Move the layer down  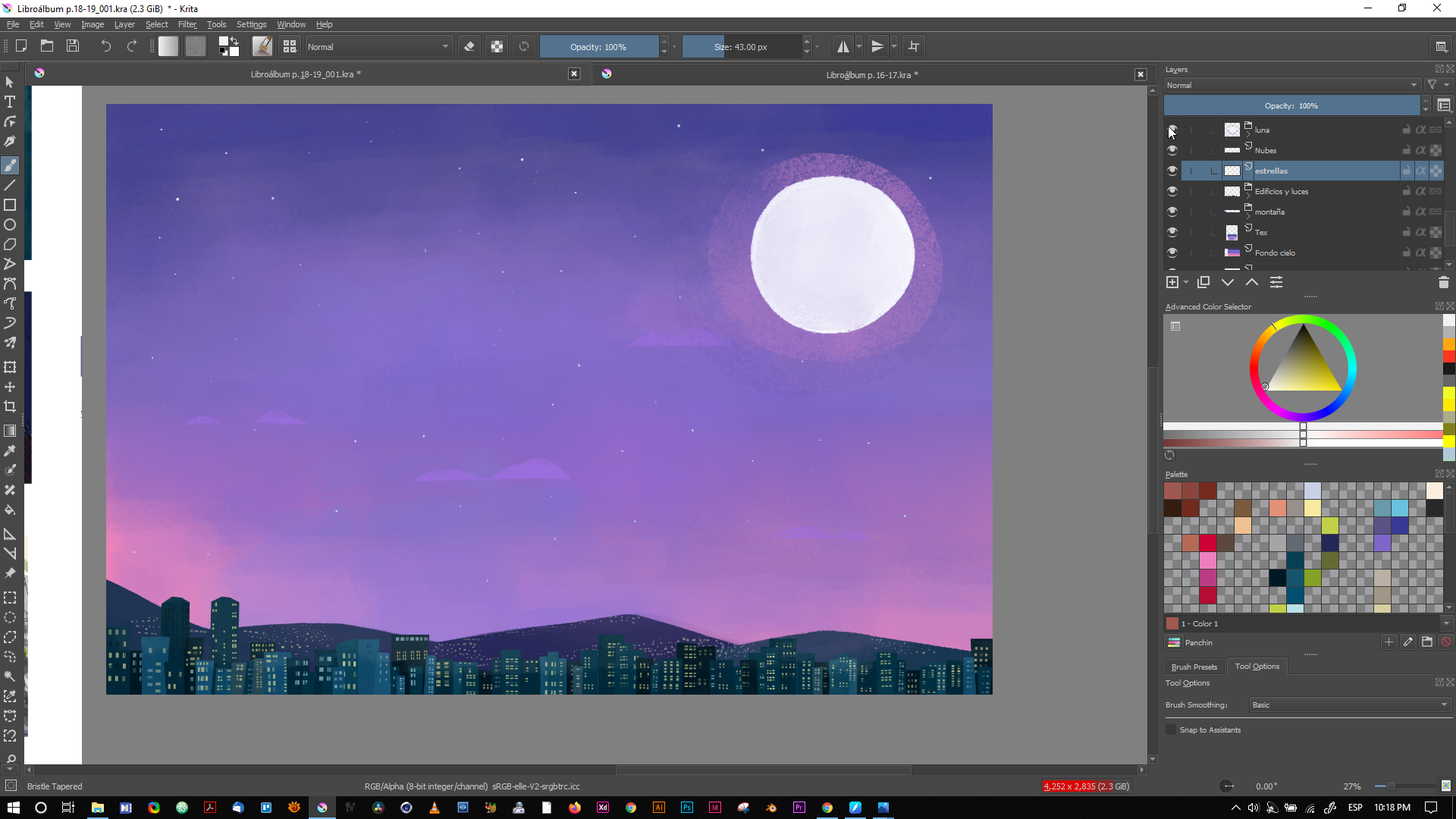pos(1228,282)
